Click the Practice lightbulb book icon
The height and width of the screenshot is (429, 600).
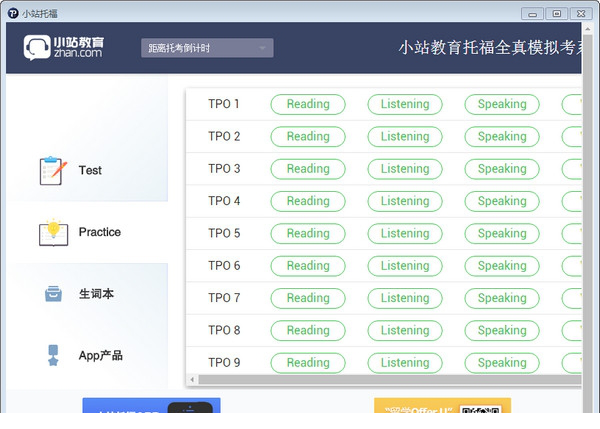(x=54, y=232)
